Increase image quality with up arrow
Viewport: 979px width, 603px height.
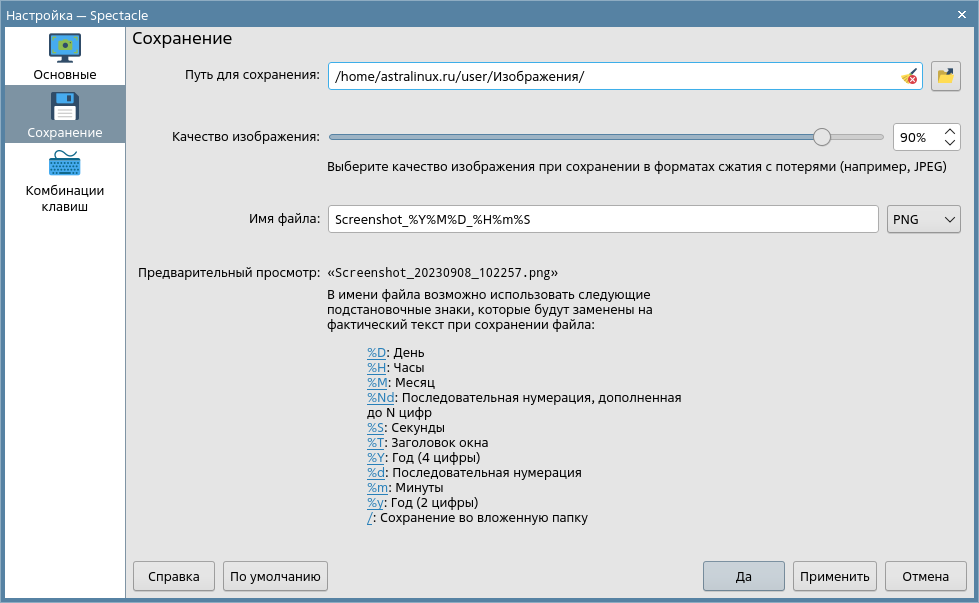(x=950, y=132)
